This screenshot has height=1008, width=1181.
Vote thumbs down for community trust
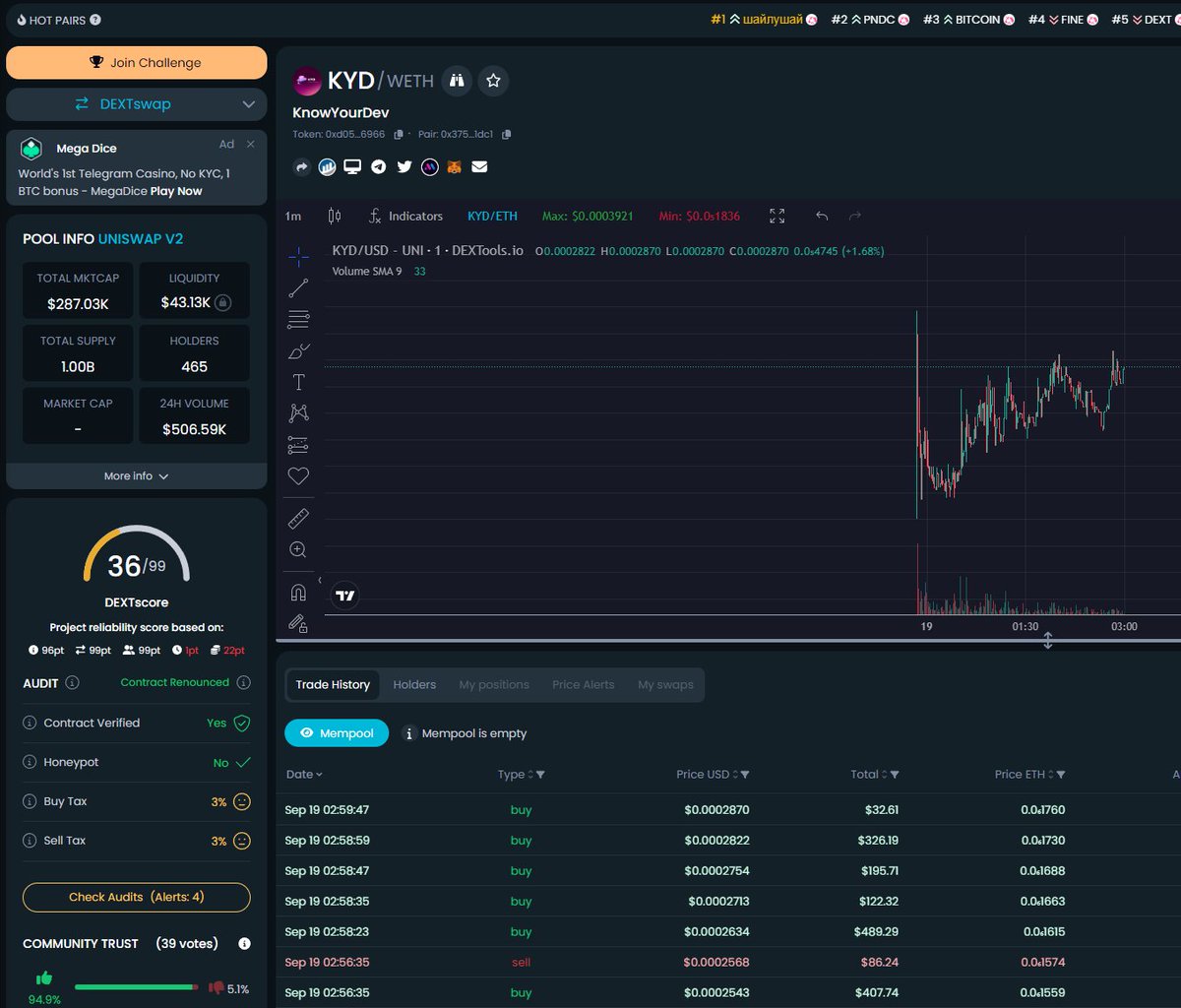(x=217, y=987)
